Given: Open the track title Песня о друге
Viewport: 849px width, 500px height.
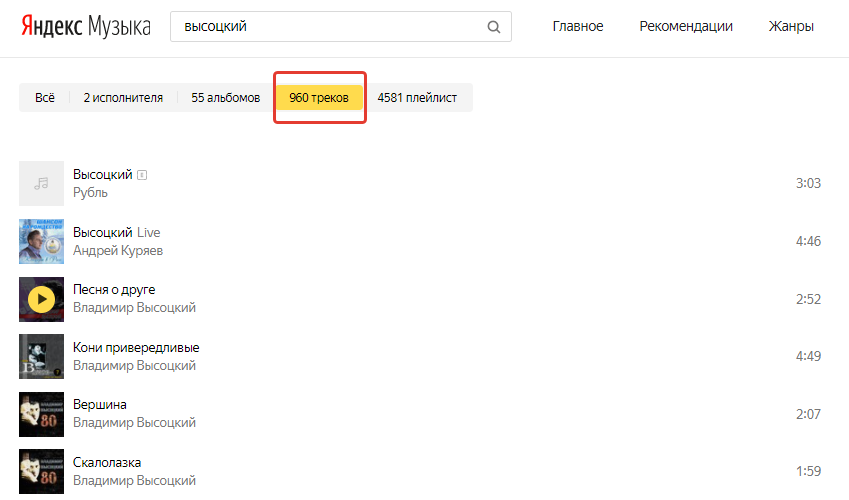Looking at the screenshot, I should point(114,290).
